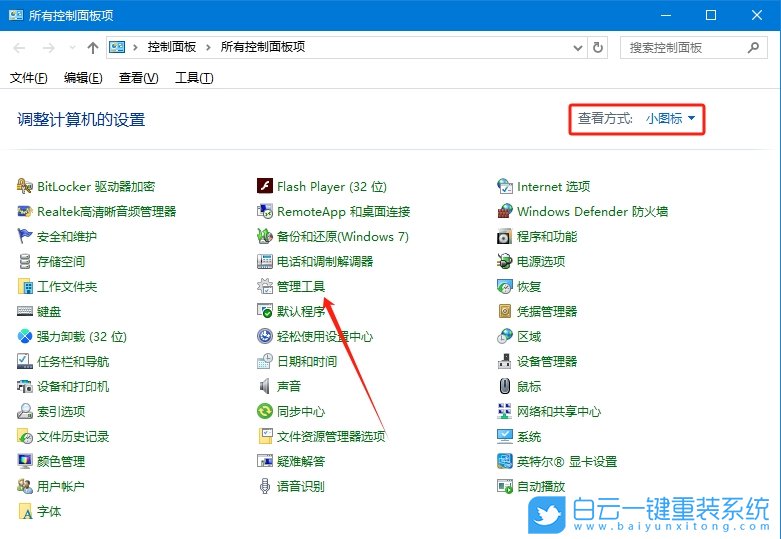Click the 电话和调制解调器 icon

click(x=264, y=261)
